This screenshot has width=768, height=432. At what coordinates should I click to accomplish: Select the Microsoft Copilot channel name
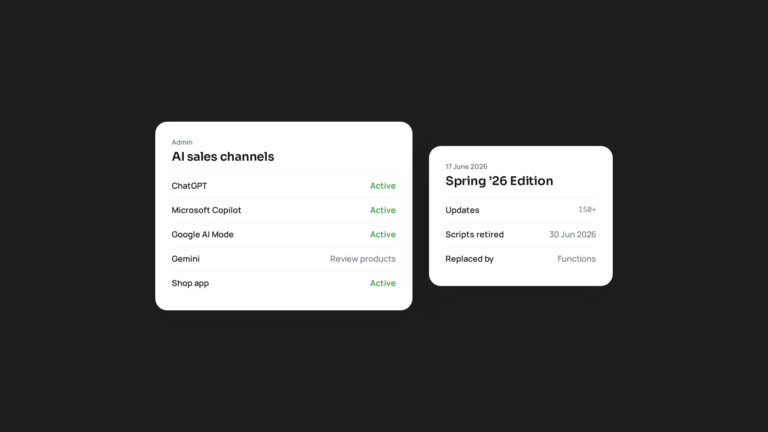tap(206, 210)
